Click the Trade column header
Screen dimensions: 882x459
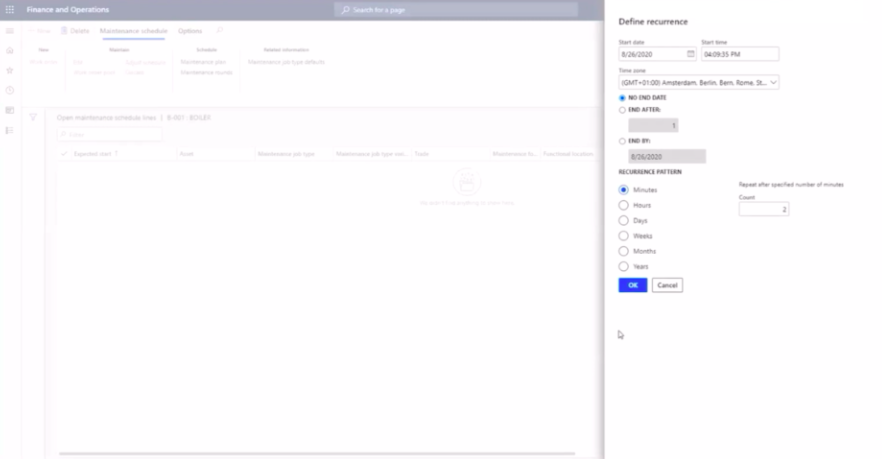click(421, 154)
